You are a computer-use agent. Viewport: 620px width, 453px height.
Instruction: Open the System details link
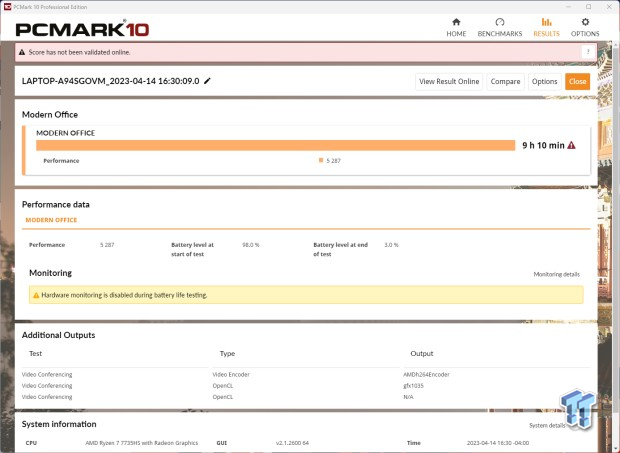(x=547, y=425)
